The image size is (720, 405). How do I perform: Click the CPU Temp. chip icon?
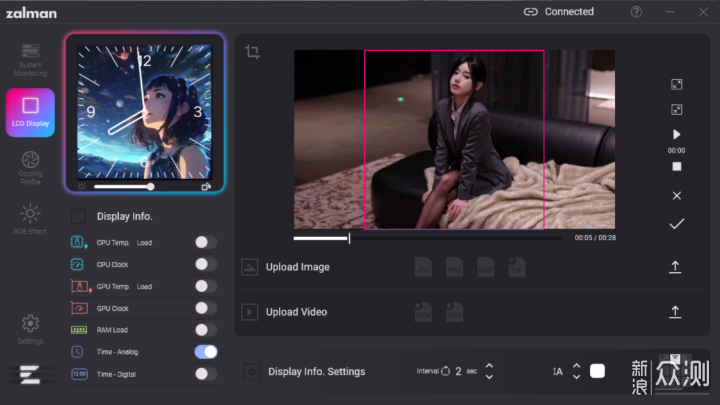(x=79, y=242)
